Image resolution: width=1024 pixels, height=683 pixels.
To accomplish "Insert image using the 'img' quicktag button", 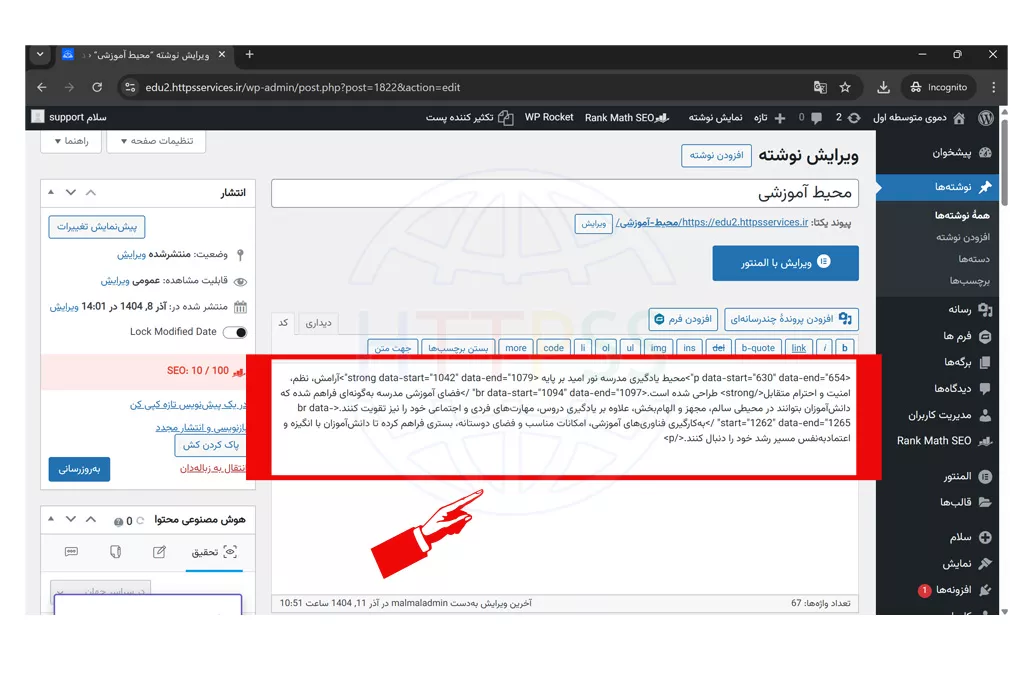I will [657, 348].
